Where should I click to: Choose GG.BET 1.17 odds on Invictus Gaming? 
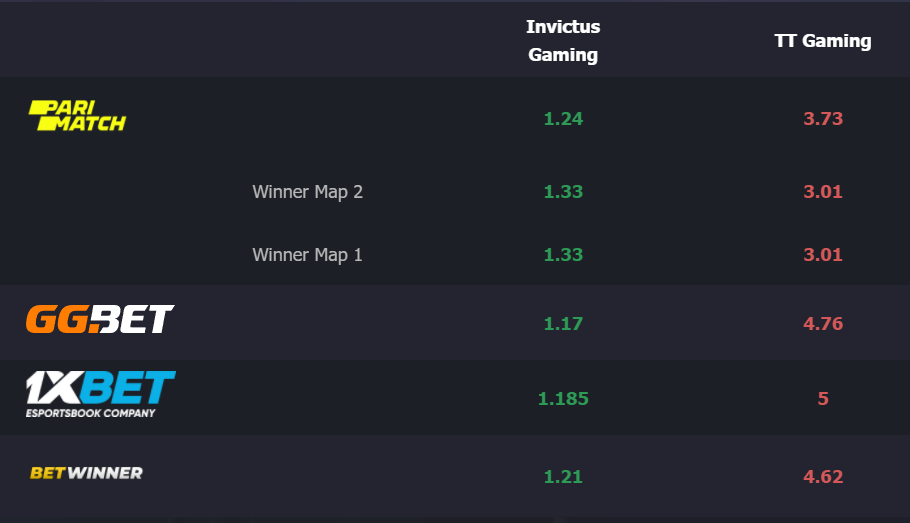tap(563, 323)
